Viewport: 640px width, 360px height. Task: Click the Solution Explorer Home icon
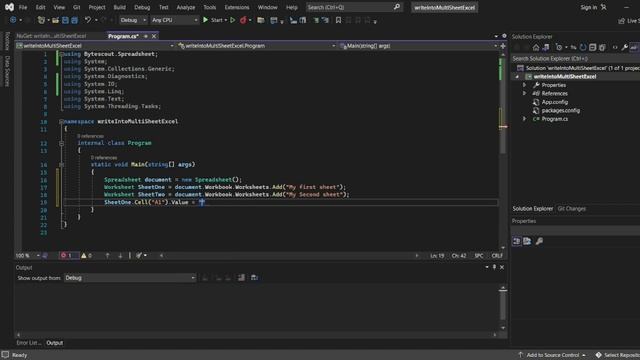coord(536,47)
